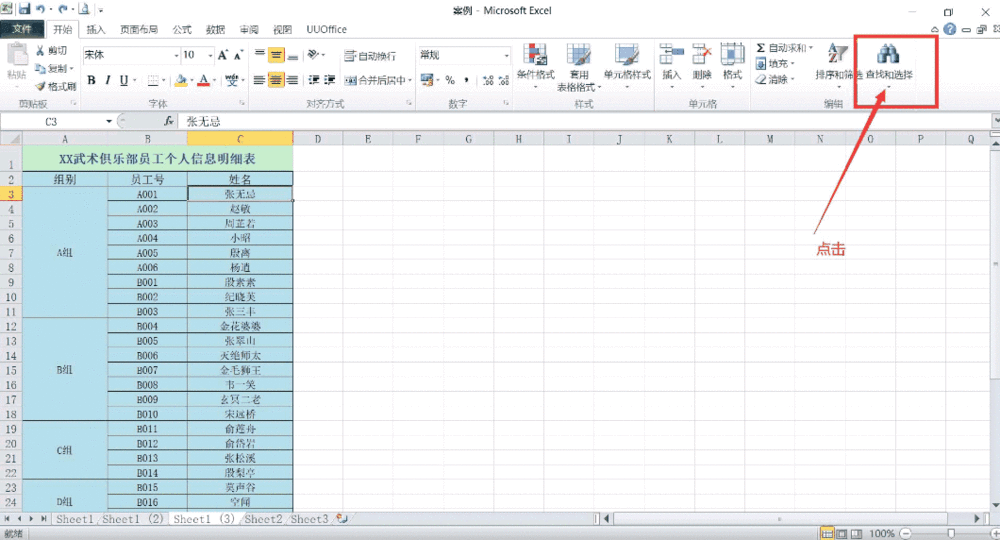The height and width of the screenshot is (540, 1000).
Task: Click the page layout view button in status bar
Action: pos(842,533)
